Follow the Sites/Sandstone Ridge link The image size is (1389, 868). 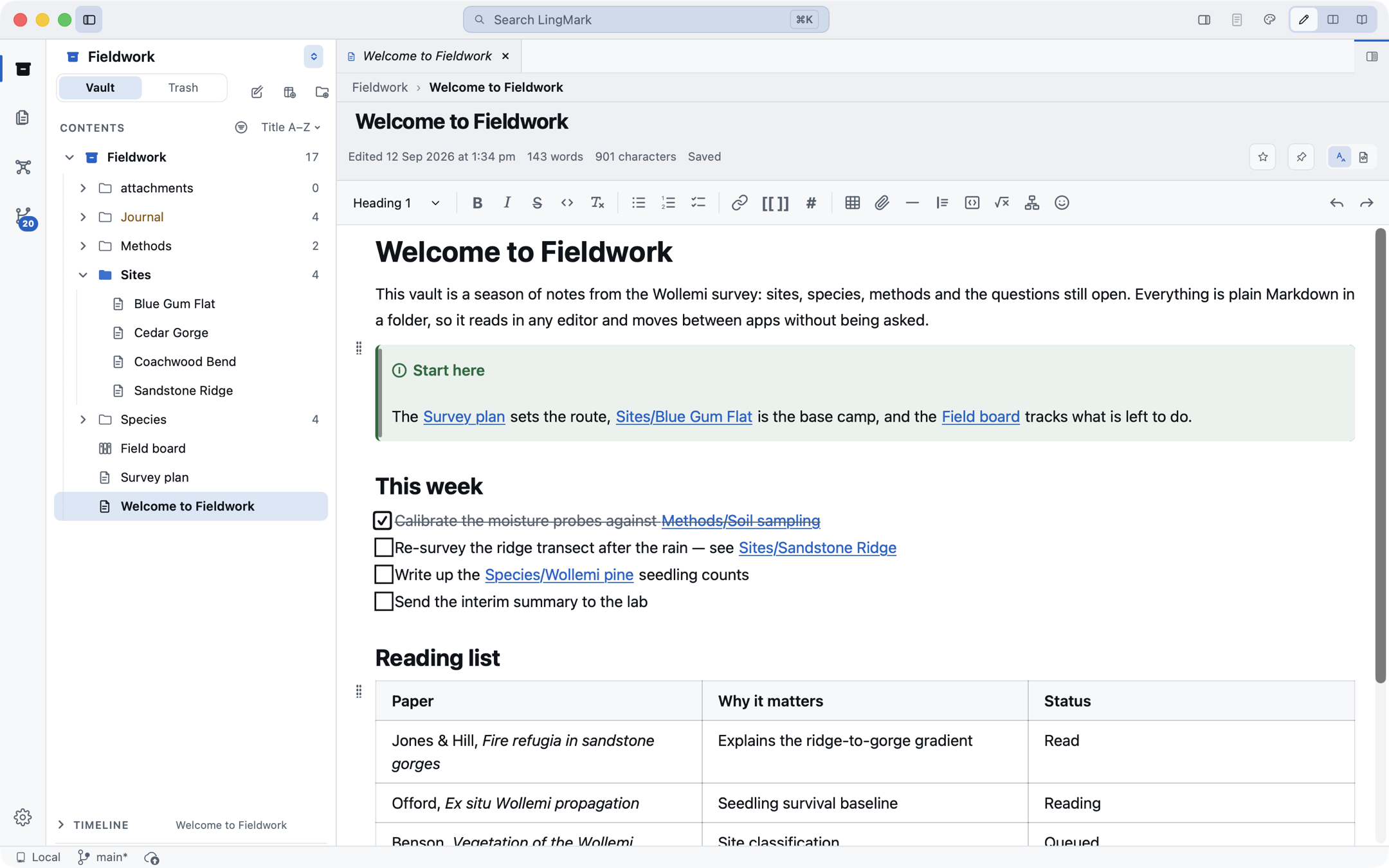[817, 547]
